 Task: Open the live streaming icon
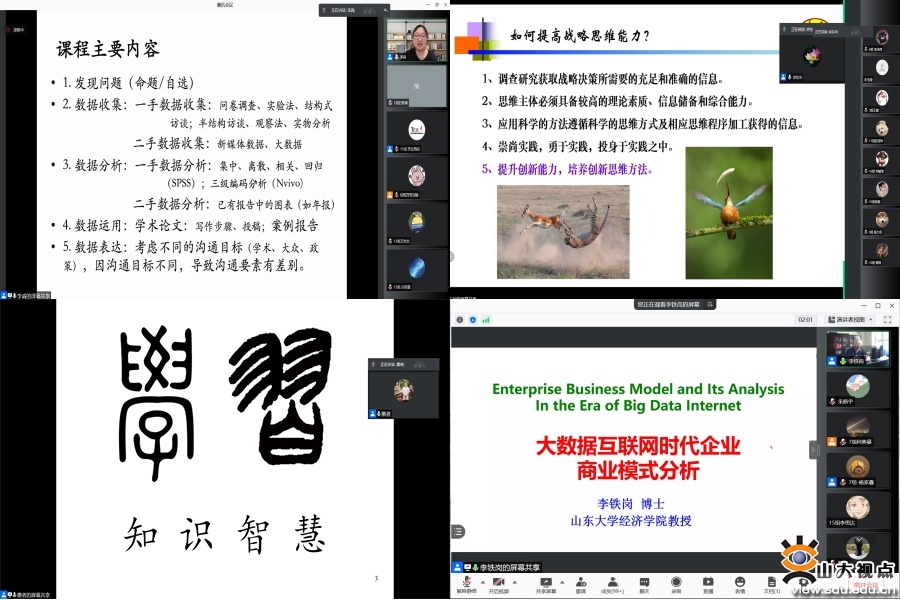point(708,581)
